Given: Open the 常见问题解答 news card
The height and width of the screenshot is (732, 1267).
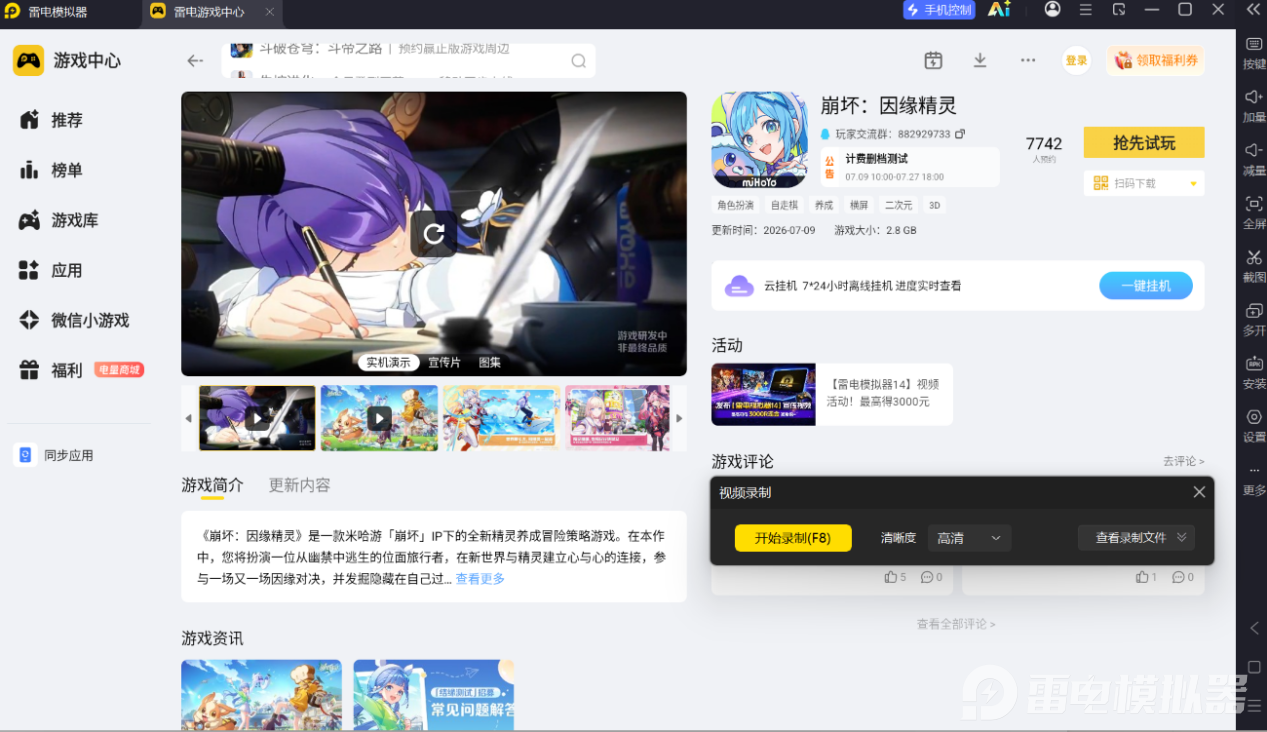Looking at the screenshot, I should click(x=434, y=695).
